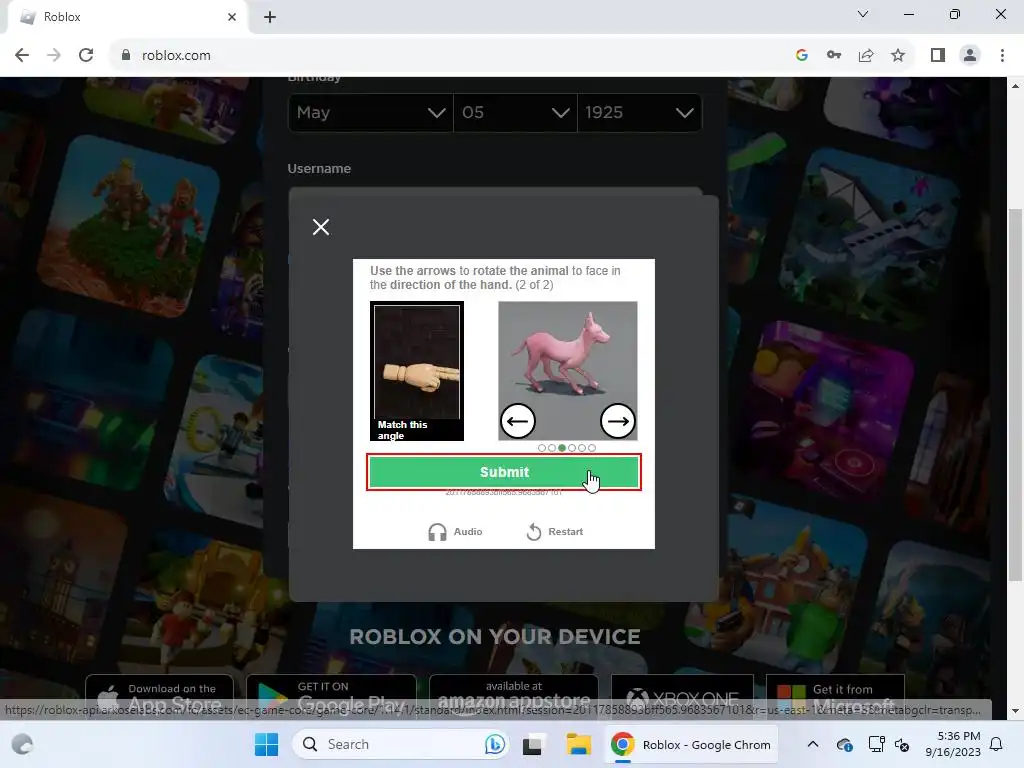Select the fourth rotation dot

tap(572, 448)
